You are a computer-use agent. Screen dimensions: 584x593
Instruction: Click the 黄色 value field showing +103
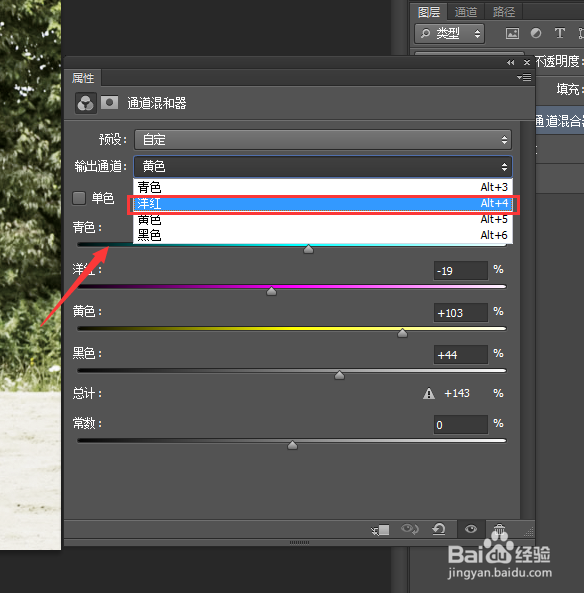coord(460,313)
